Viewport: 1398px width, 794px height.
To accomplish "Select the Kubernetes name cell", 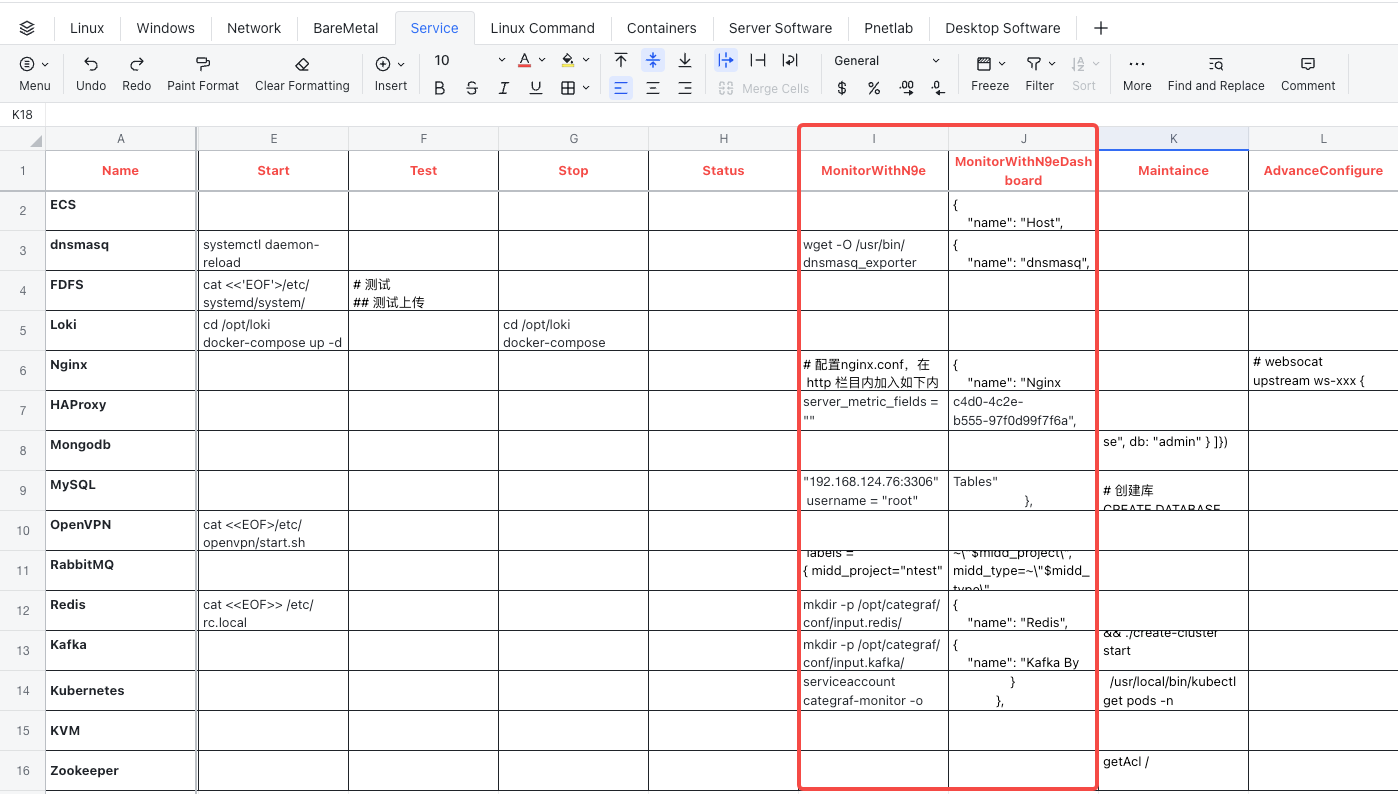I will coord(121,691).
